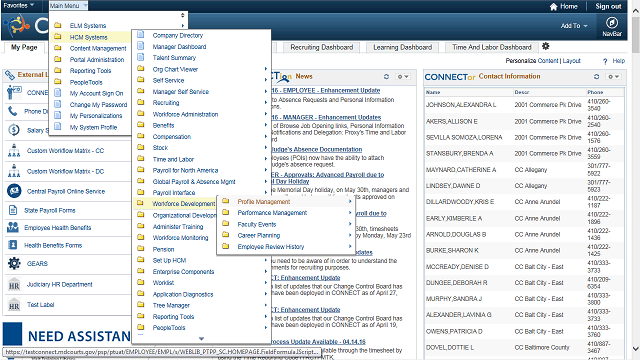Click JOHNSON,ALEXANDRA L contact row
Viewport: 640px width, 360px height.
click(524, 105)
